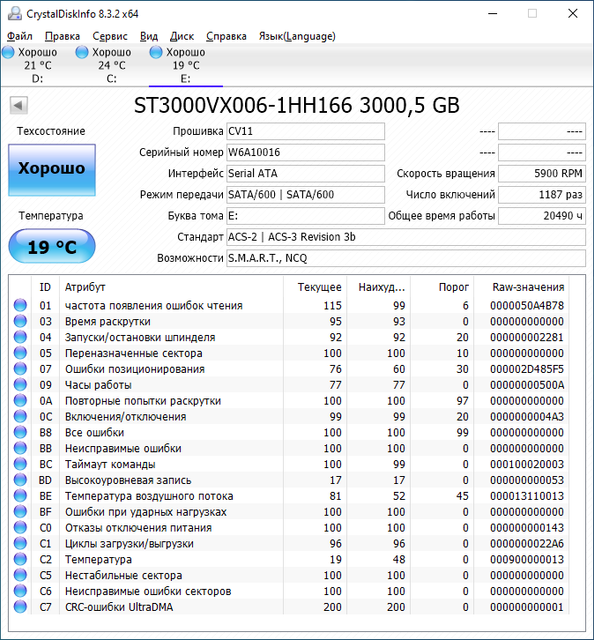Click the previous disk arrow icon
The width and height of the screenshot is (594, 640).
[x=18, y=105]
